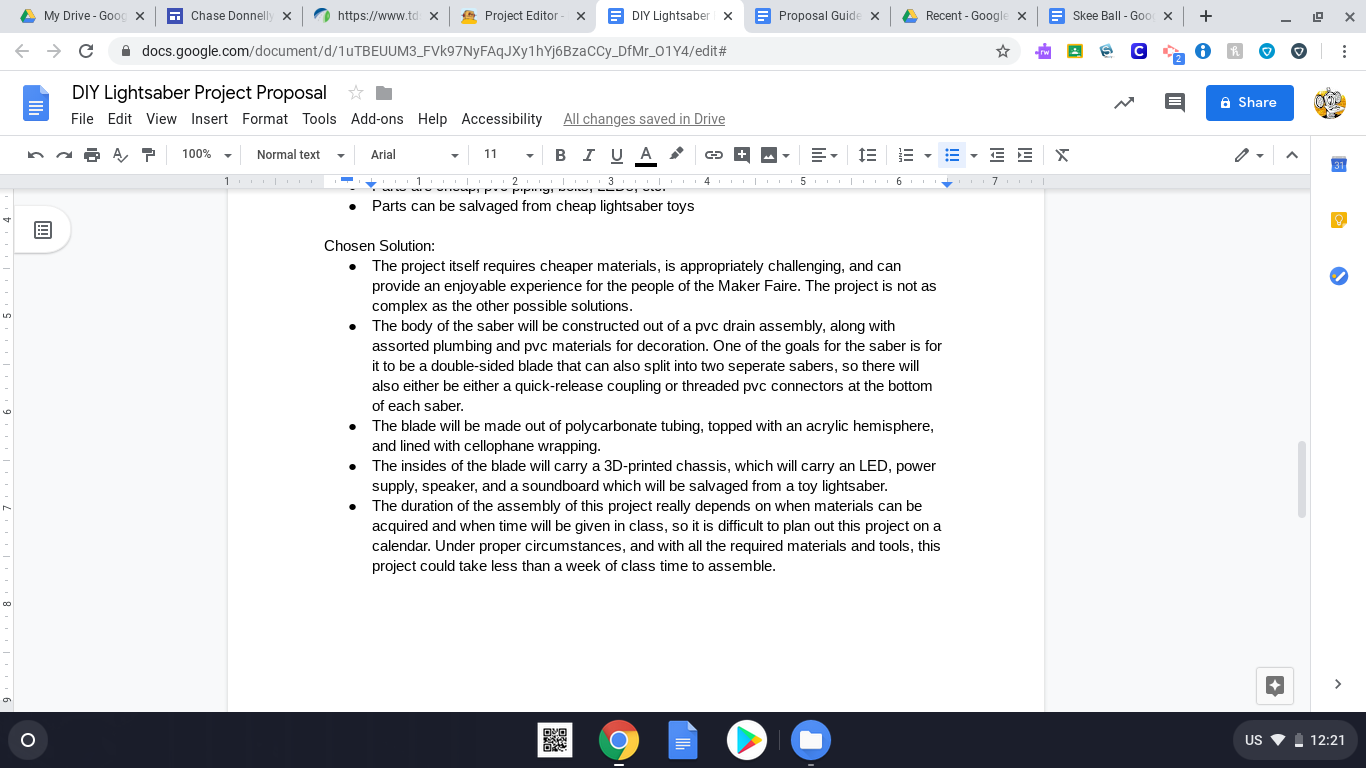Run spell check with spelling icon

coord(120,155)
